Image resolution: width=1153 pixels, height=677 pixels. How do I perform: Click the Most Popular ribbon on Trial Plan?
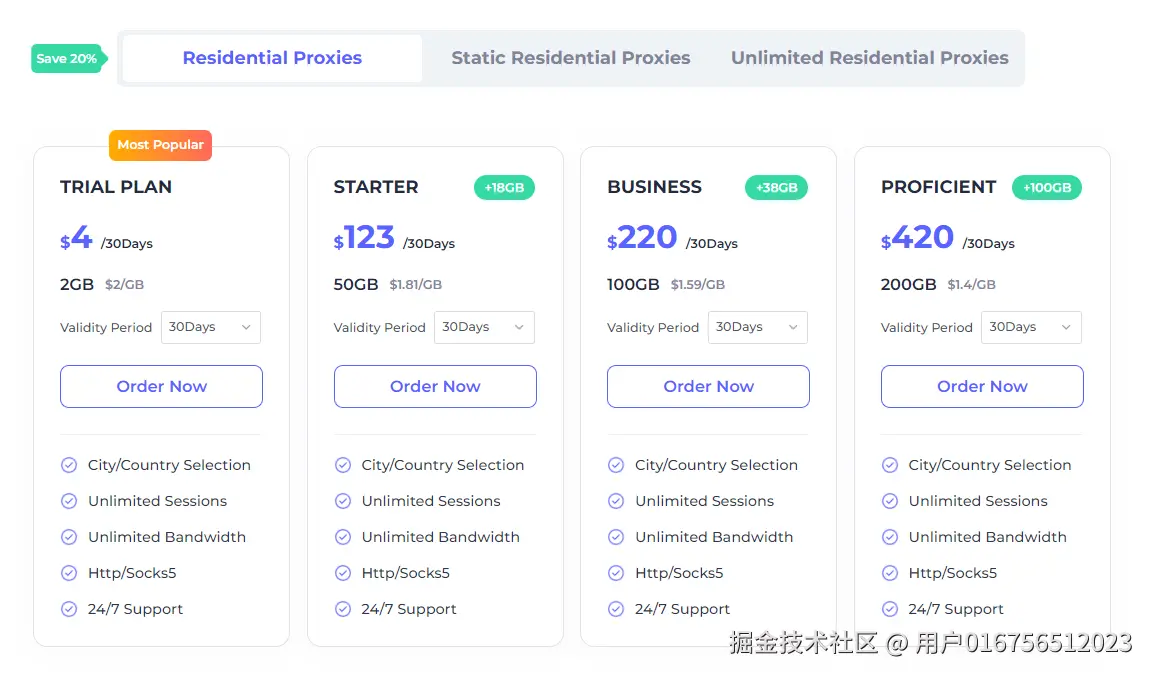pyautogui.click(x=160, y=145)
